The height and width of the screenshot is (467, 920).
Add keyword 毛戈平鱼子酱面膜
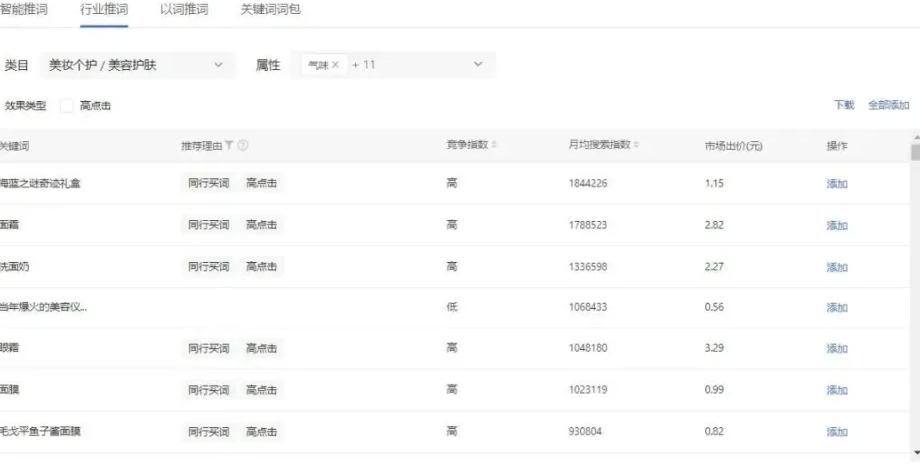click(837, 432)
